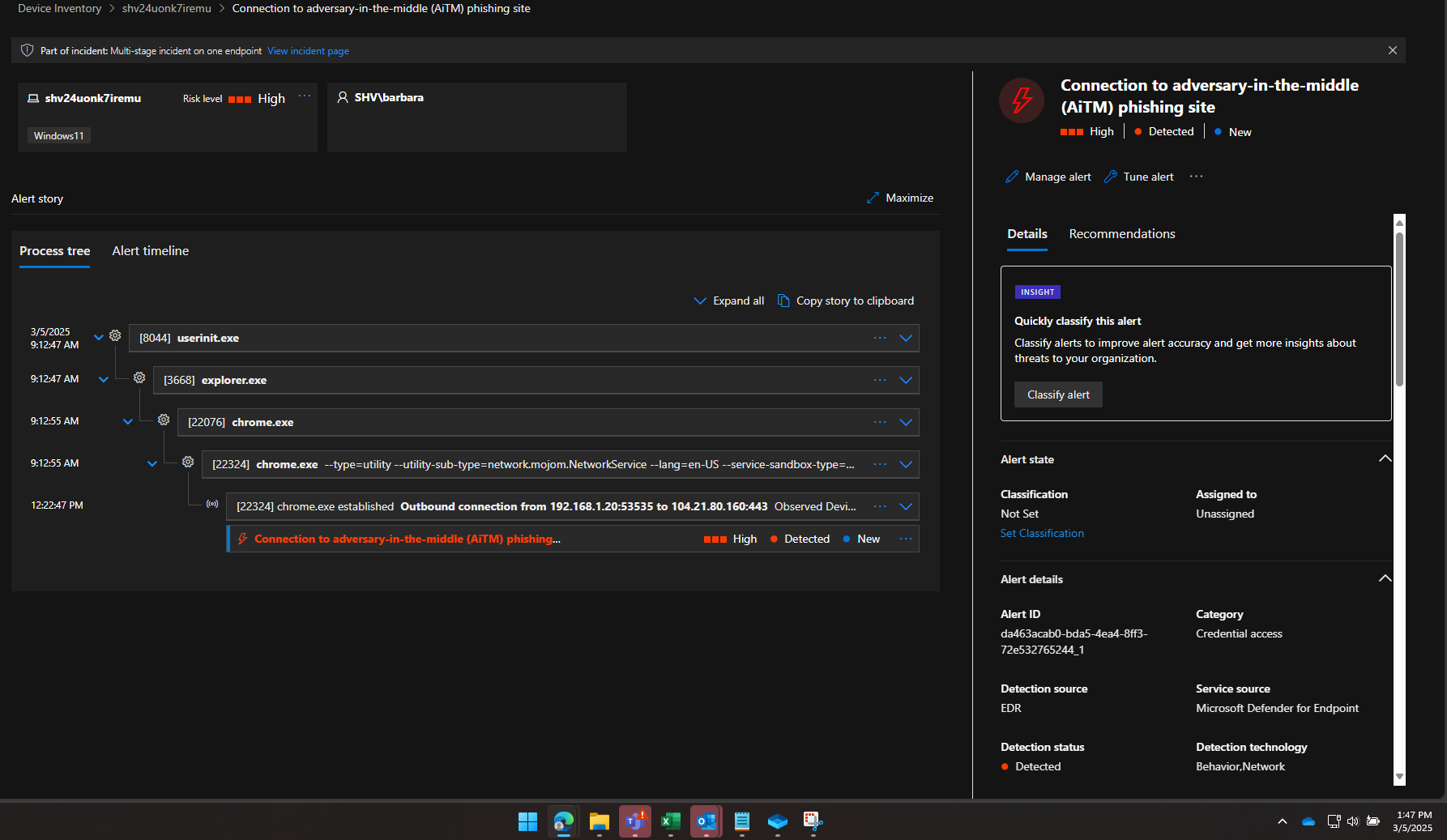Click the Classify alert button
Viewport: 1447px width, 840px height.
1058,394
